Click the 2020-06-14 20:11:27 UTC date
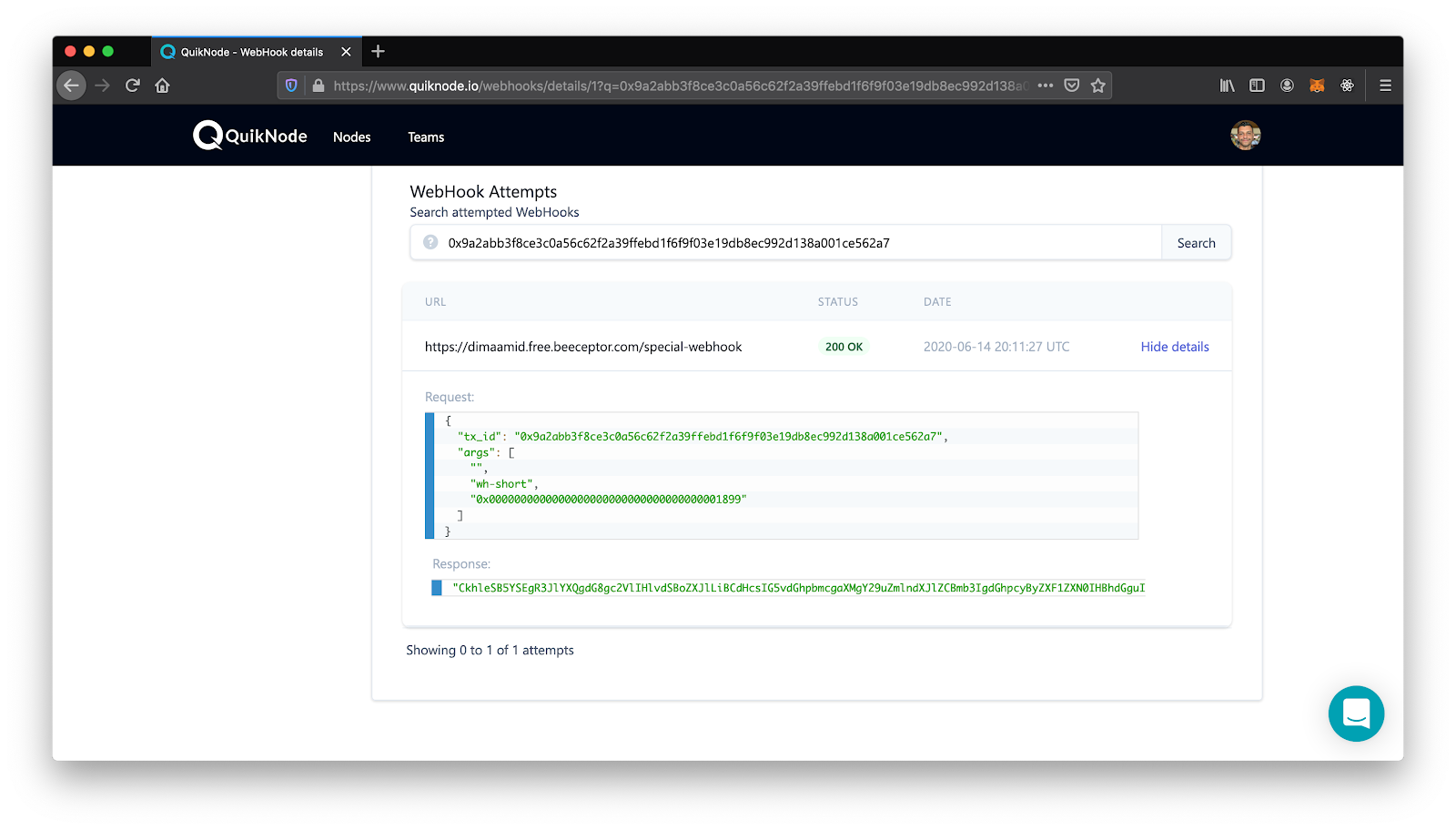Screen dimensions: 1456x830 (996, 347)
